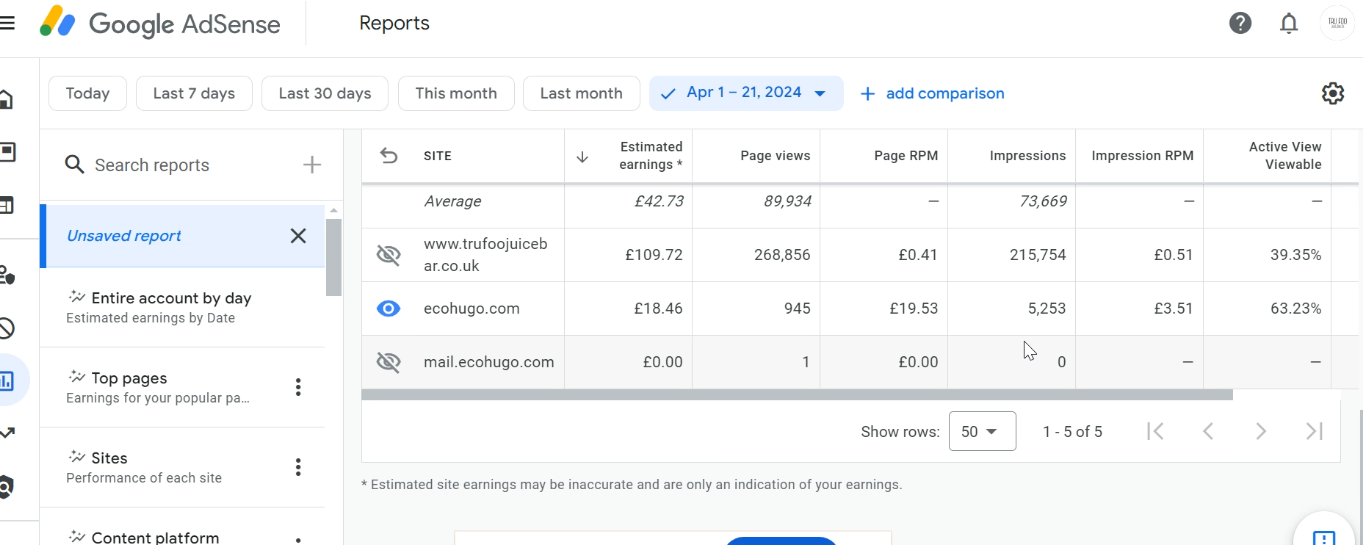Click the horizontal table scrollbar
Screen dimensions: 1363x545
coord(797,395)
